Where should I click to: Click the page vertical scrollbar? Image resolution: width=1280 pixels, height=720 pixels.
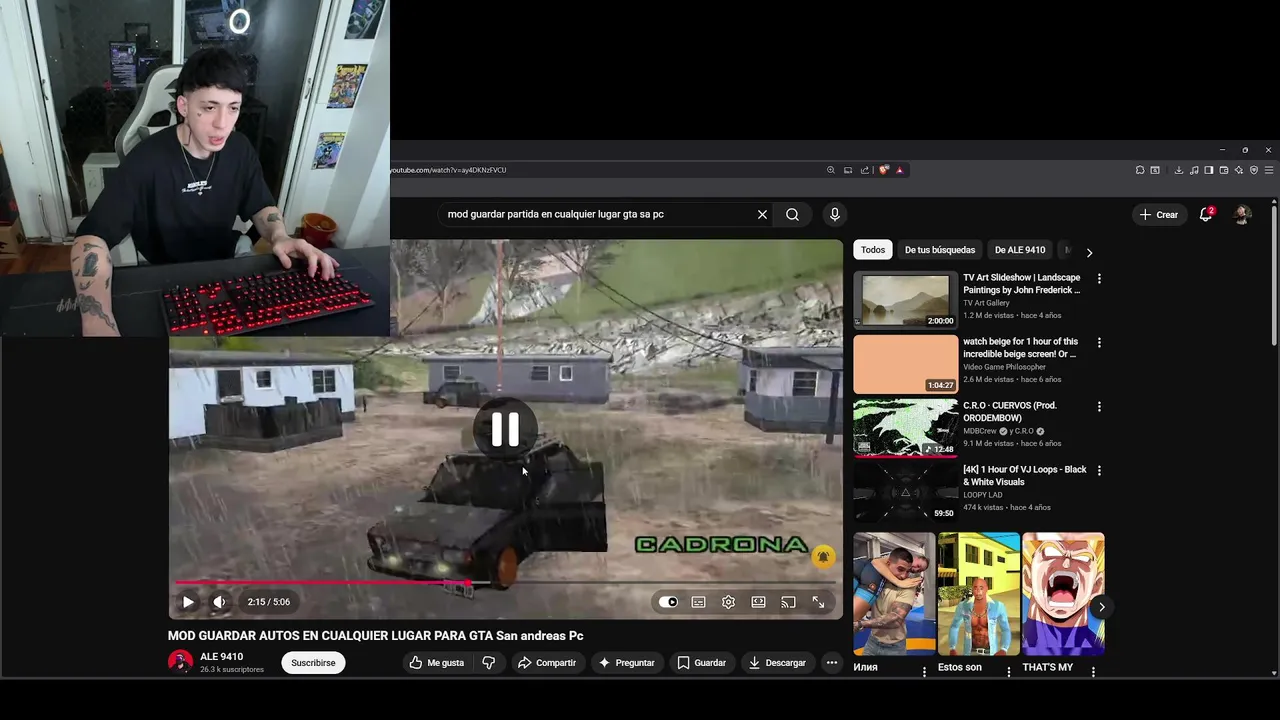pyautogui.click(x=1274, y=275)
